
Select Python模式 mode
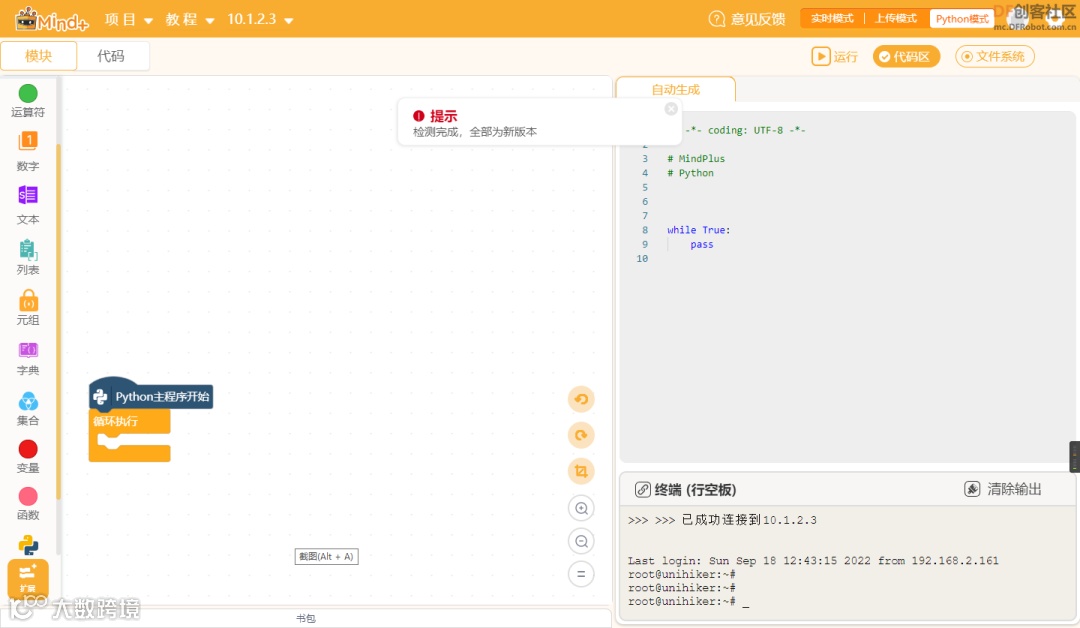[962, 19]
